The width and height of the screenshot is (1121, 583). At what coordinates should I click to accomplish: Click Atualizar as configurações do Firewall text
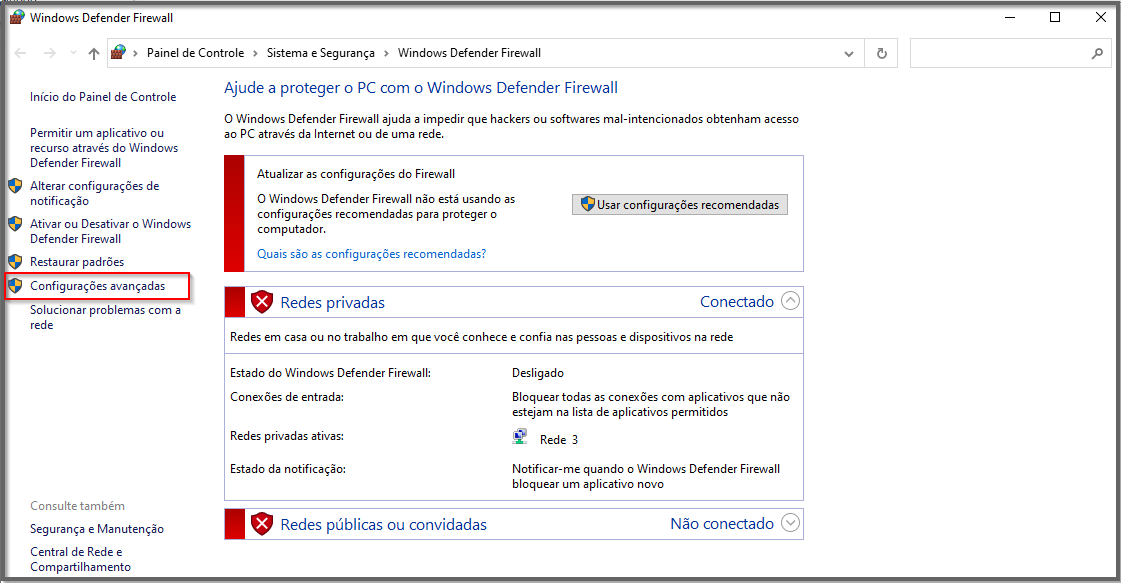[x=356, y=174]
